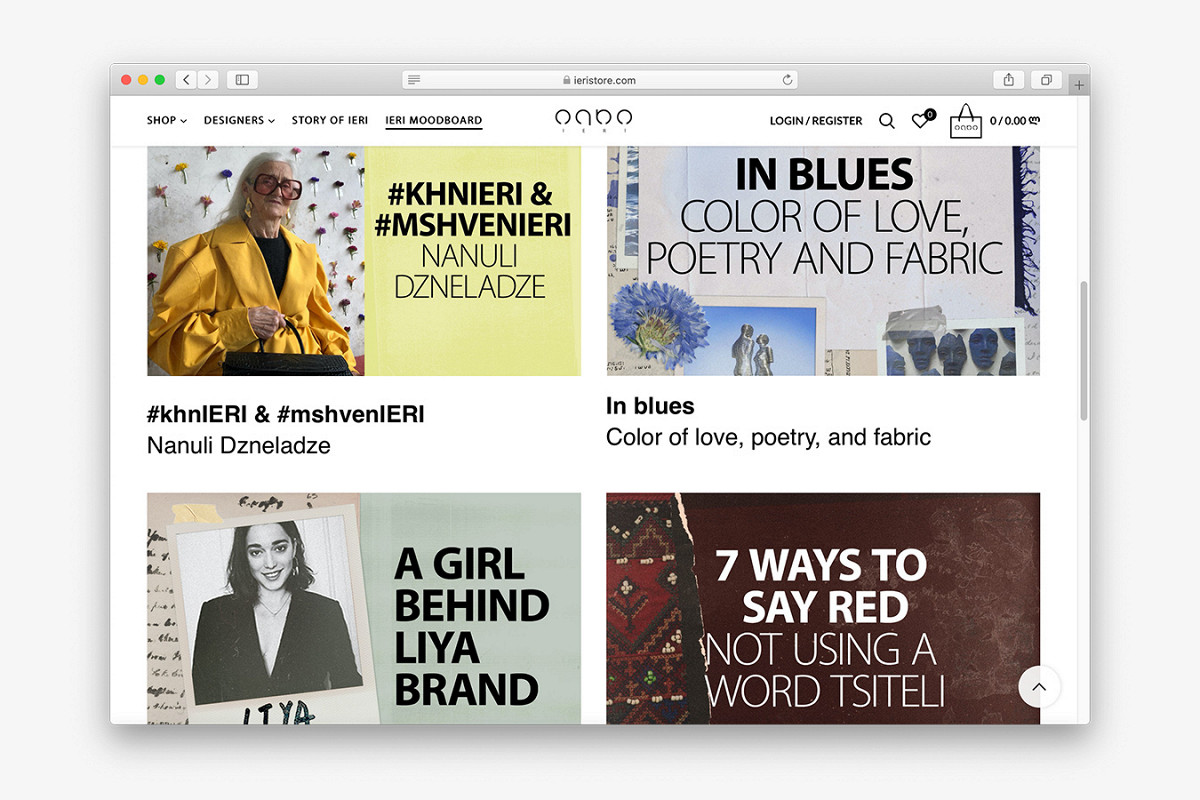Open the STORY OF IERI page
Image resolution: width=1200 pixels, height=800 pixels.
pyautogui.click(x=330, y=121)
